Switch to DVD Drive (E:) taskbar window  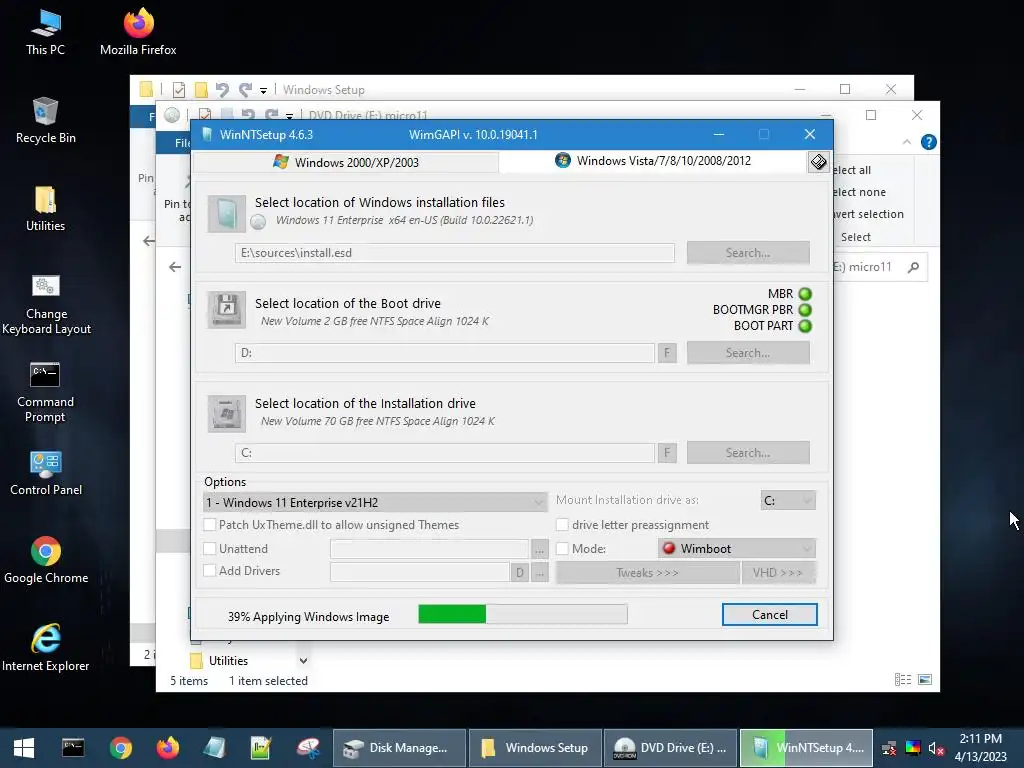pos(670,748)
